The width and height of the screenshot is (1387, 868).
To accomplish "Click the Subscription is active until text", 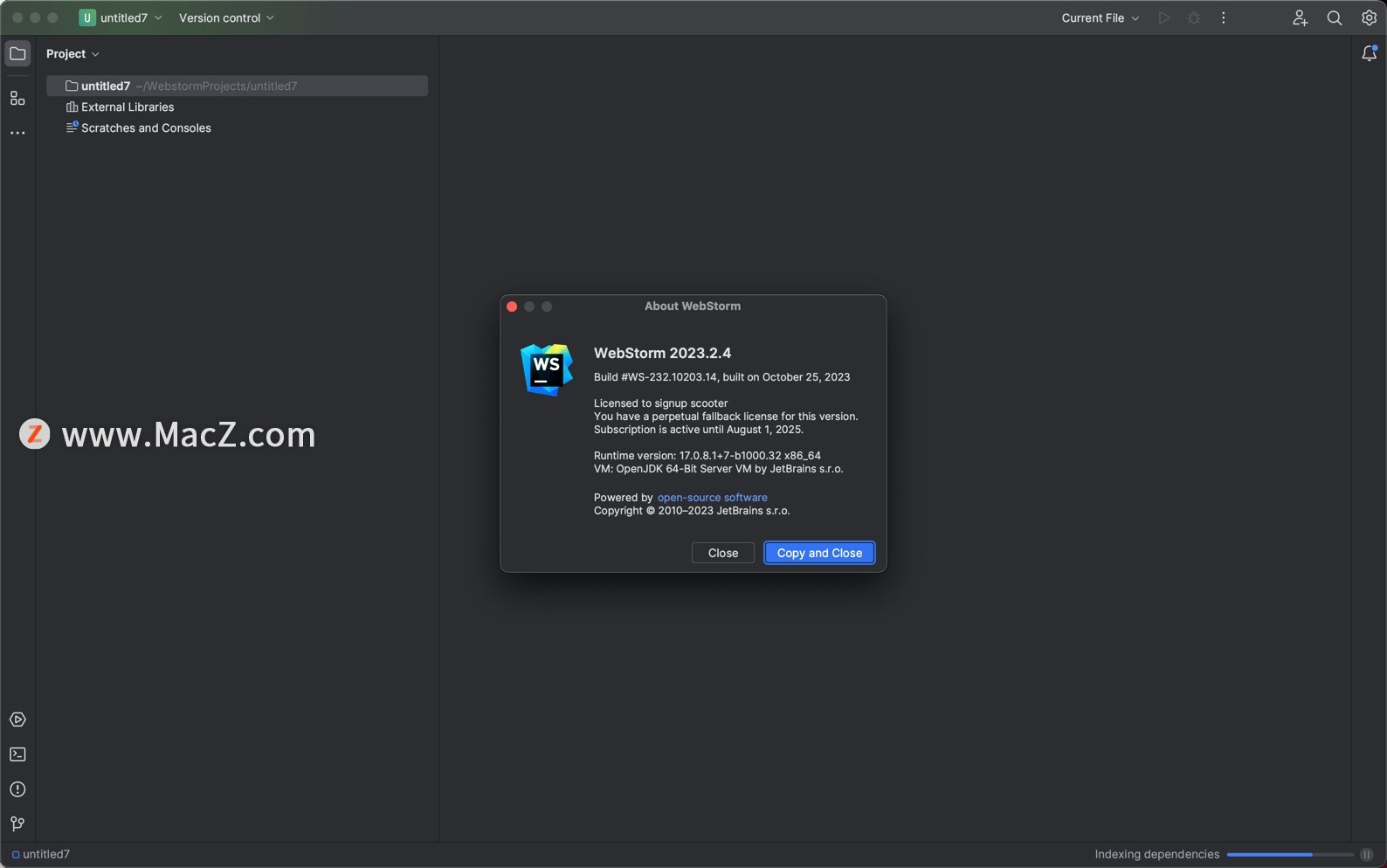I will click(x=699, y=430).
